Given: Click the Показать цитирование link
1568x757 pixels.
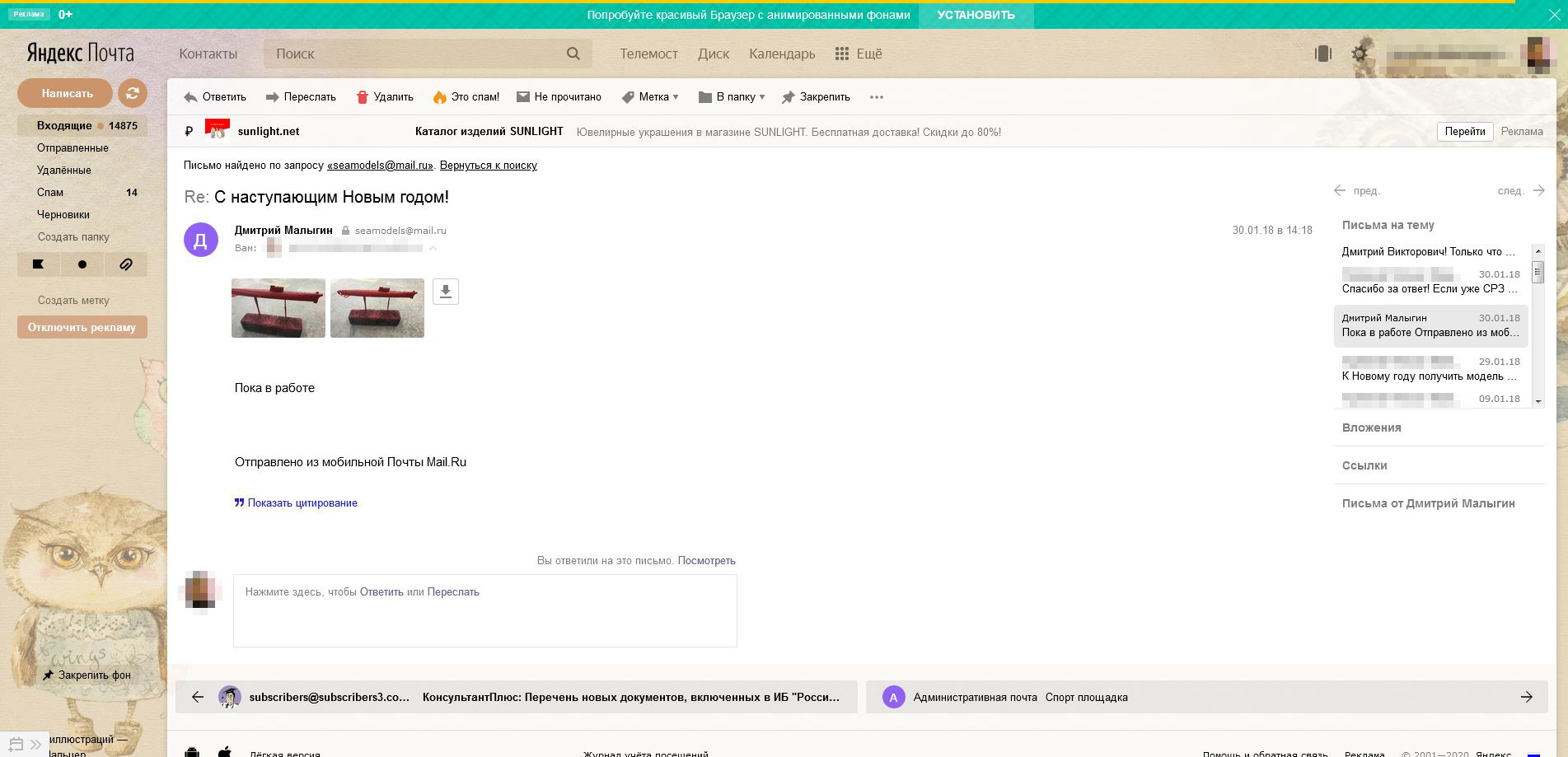Looking at the screenshot, I should tap(302, 503).
